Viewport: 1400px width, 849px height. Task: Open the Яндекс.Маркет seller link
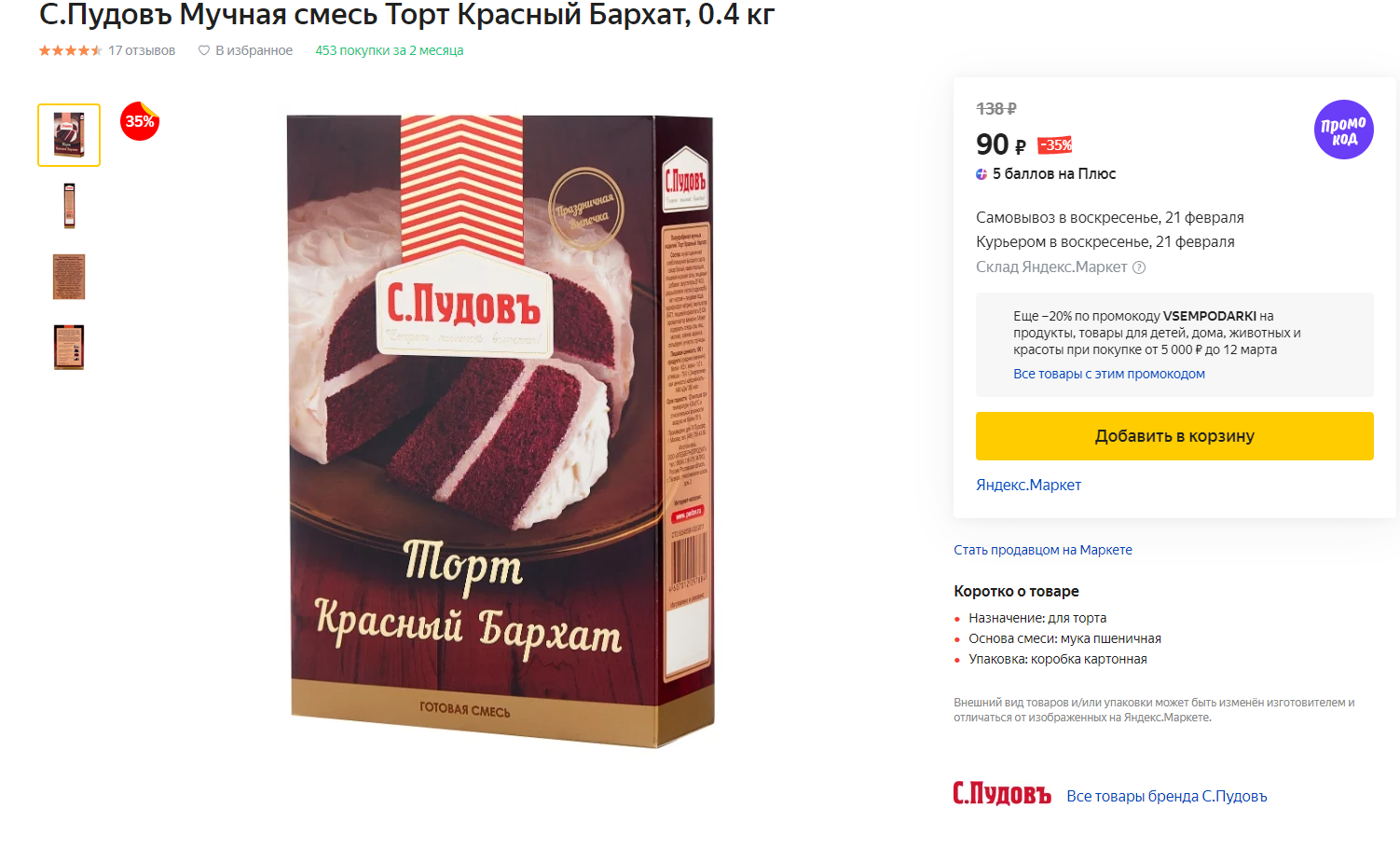pos(1028,485)
